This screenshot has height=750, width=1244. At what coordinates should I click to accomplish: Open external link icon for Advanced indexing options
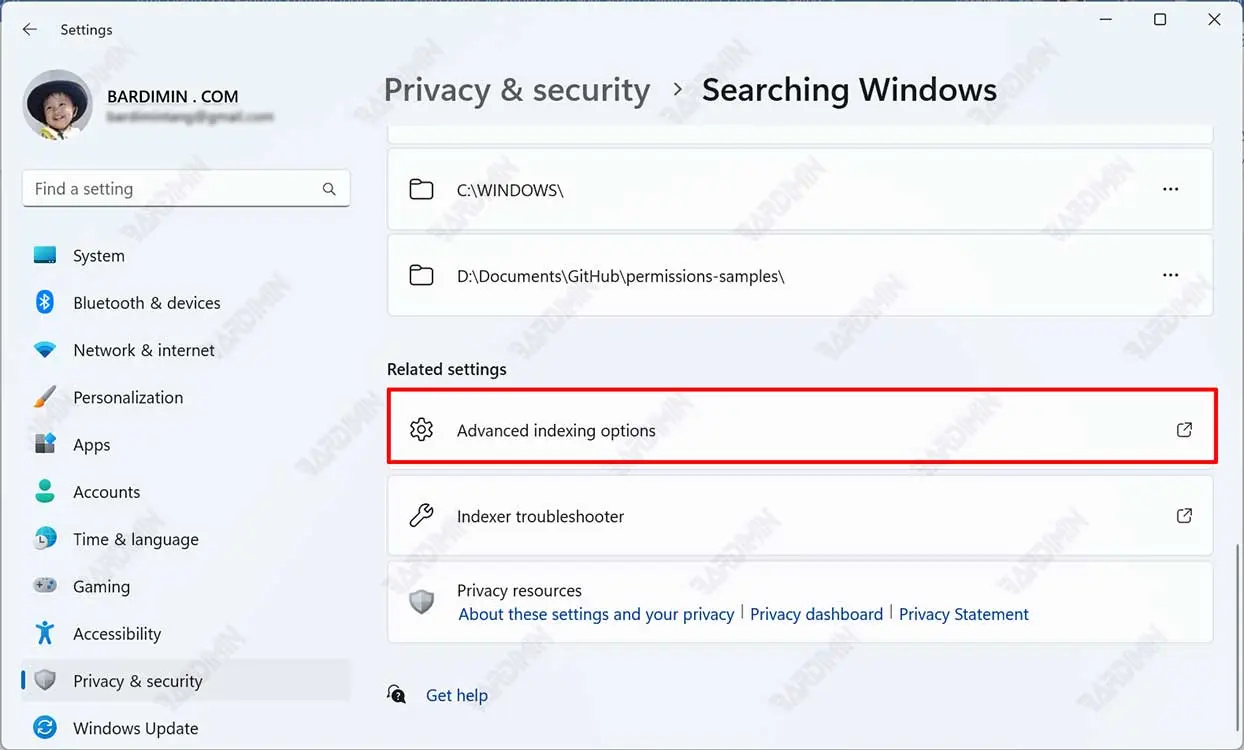(1184, 430)
